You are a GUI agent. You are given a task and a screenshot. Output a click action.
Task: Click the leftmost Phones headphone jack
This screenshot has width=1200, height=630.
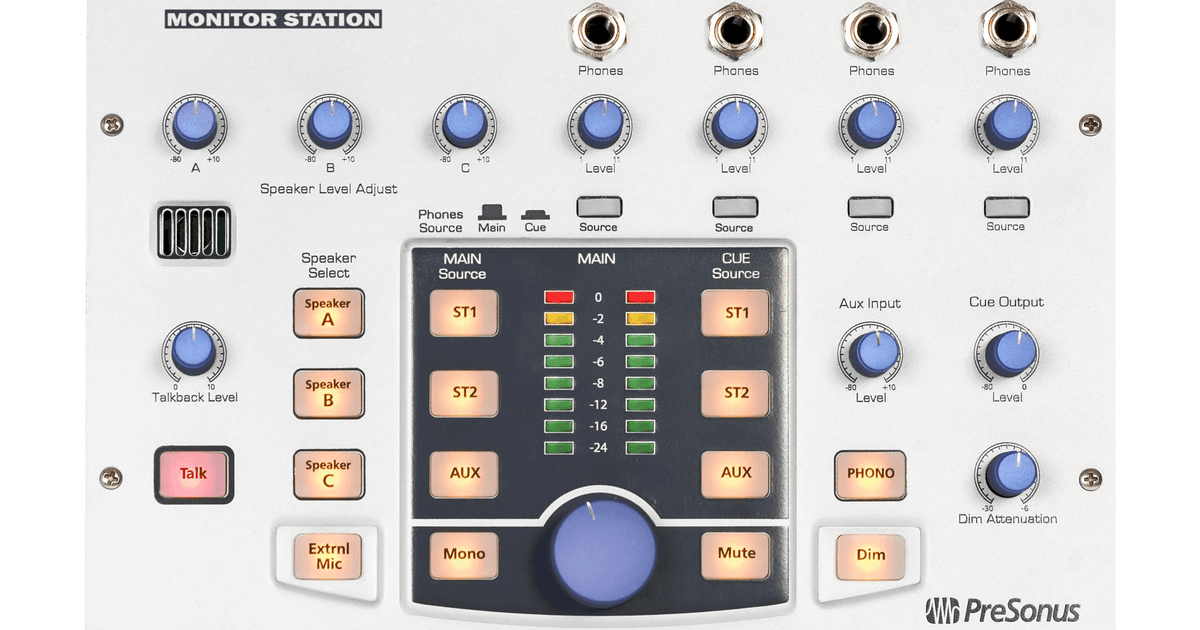click(600, 29)
